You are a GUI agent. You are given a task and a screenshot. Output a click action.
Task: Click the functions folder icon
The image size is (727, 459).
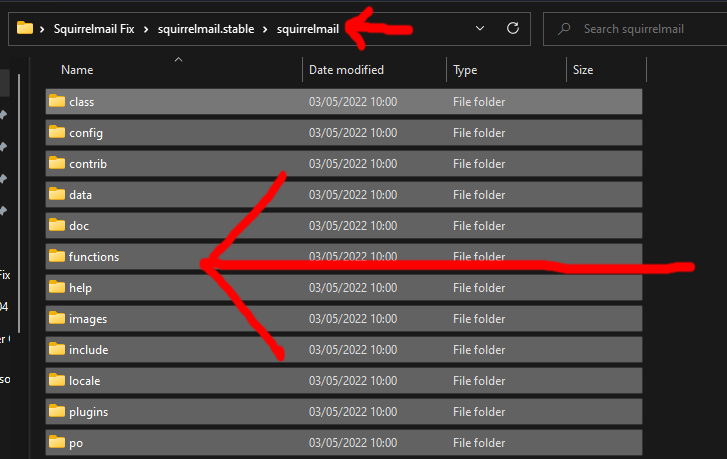(56, 257)
